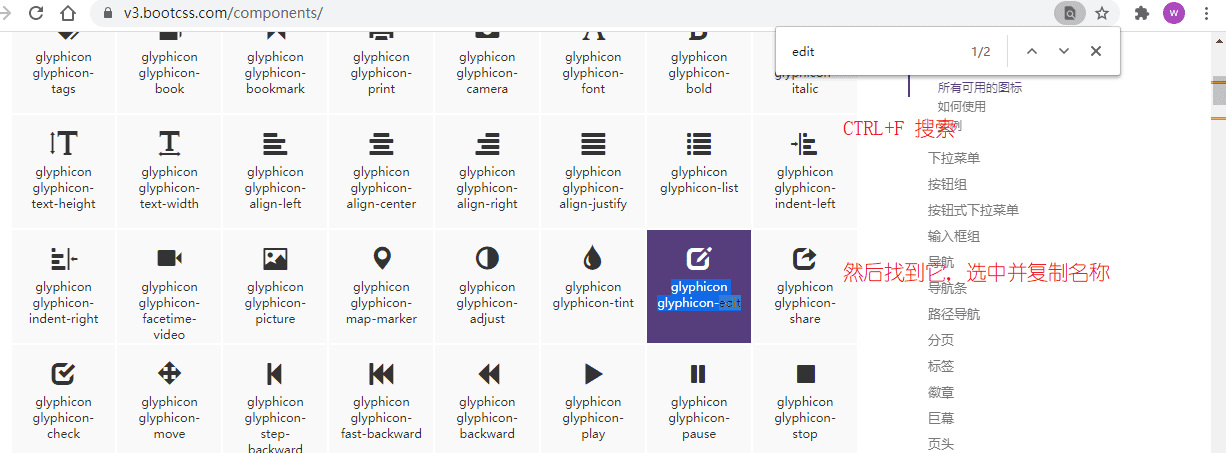Image resolution: width=1226 pixels, height=453 pixels.
Task: Click the glyphicon-move arrows icon
Action: [x=169, y=374]
